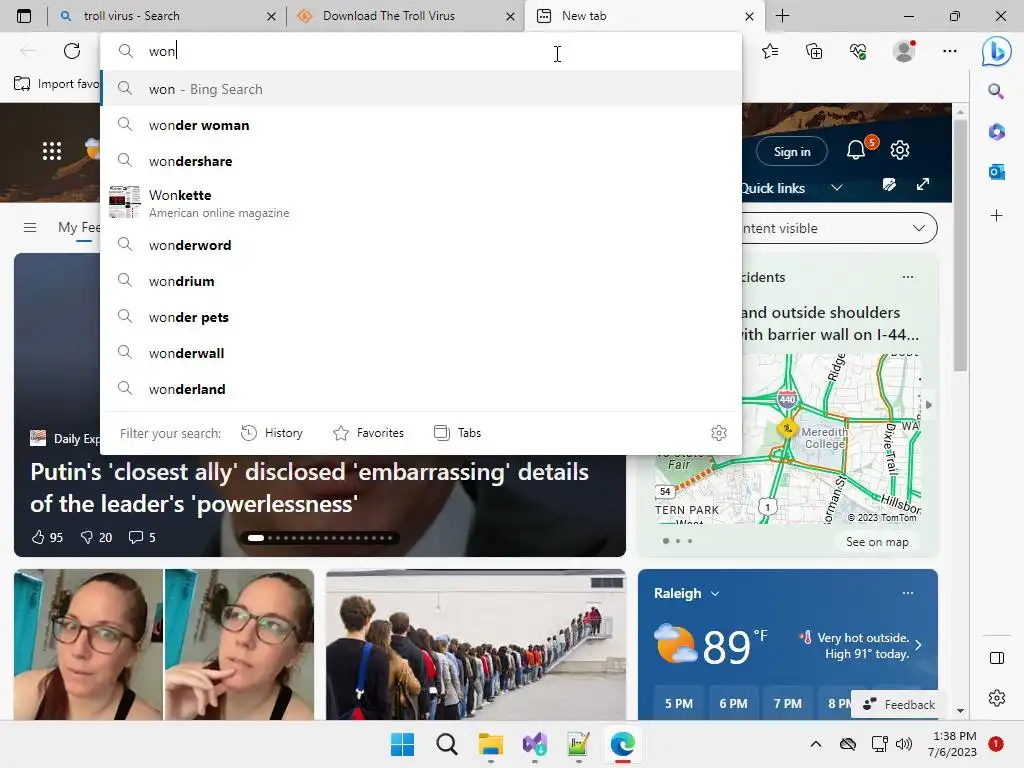Open the Favorites star-list icon in toolbar

coord(770,51)
